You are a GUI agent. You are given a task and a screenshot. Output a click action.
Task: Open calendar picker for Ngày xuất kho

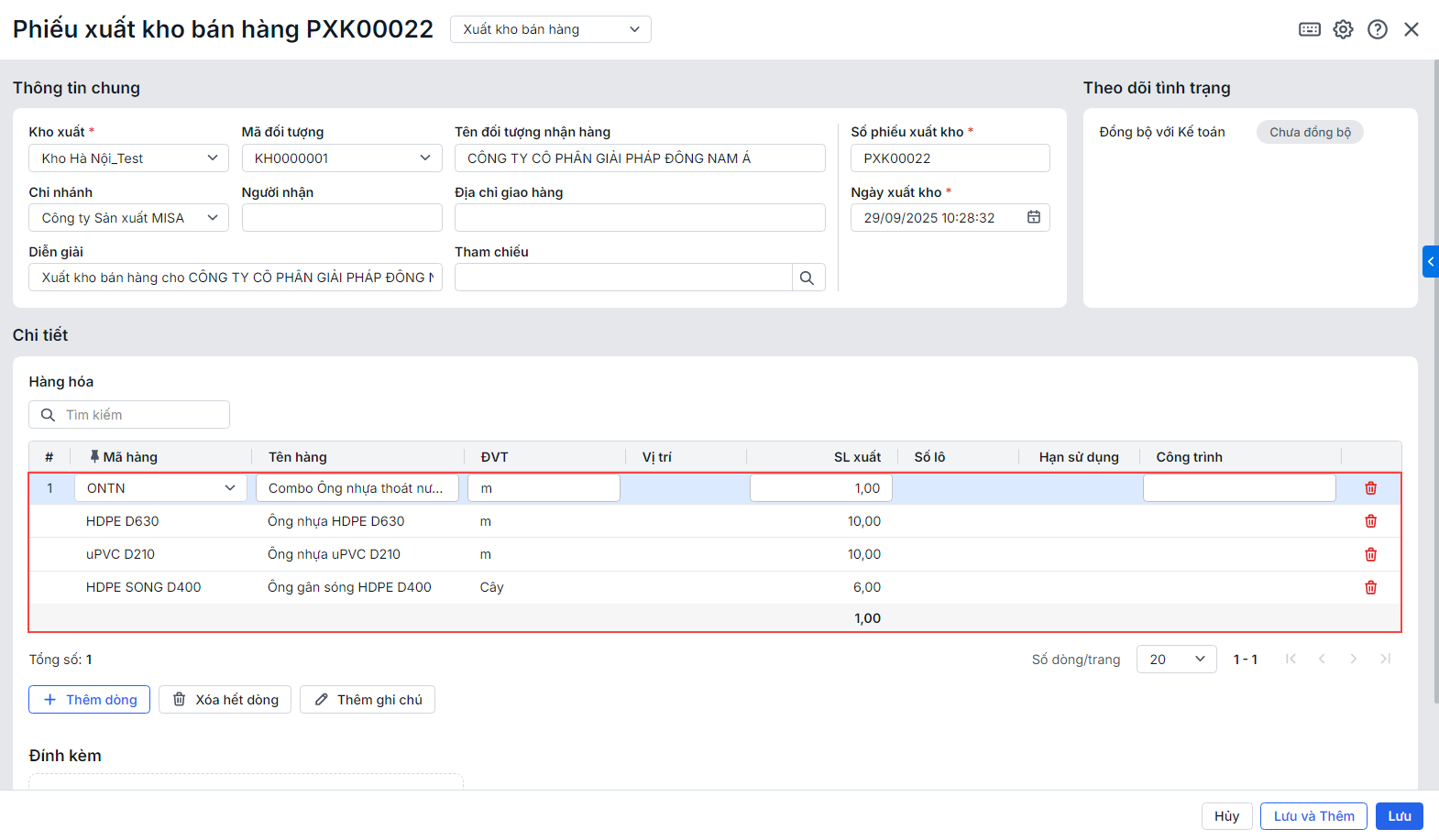(1033, 218)
